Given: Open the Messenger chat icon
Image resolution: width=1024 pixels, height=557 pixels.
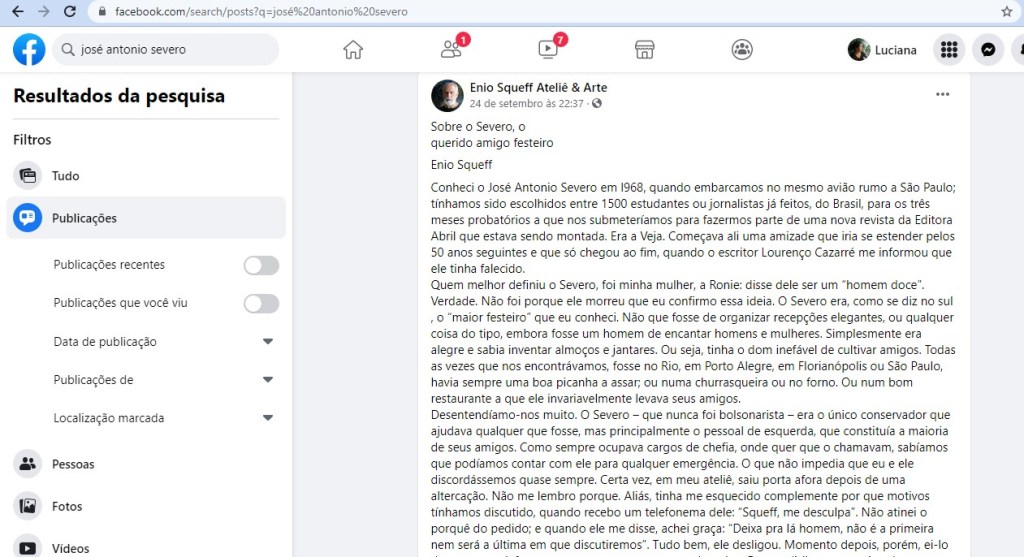Looking at the screenshot, I should pos(988,50).
